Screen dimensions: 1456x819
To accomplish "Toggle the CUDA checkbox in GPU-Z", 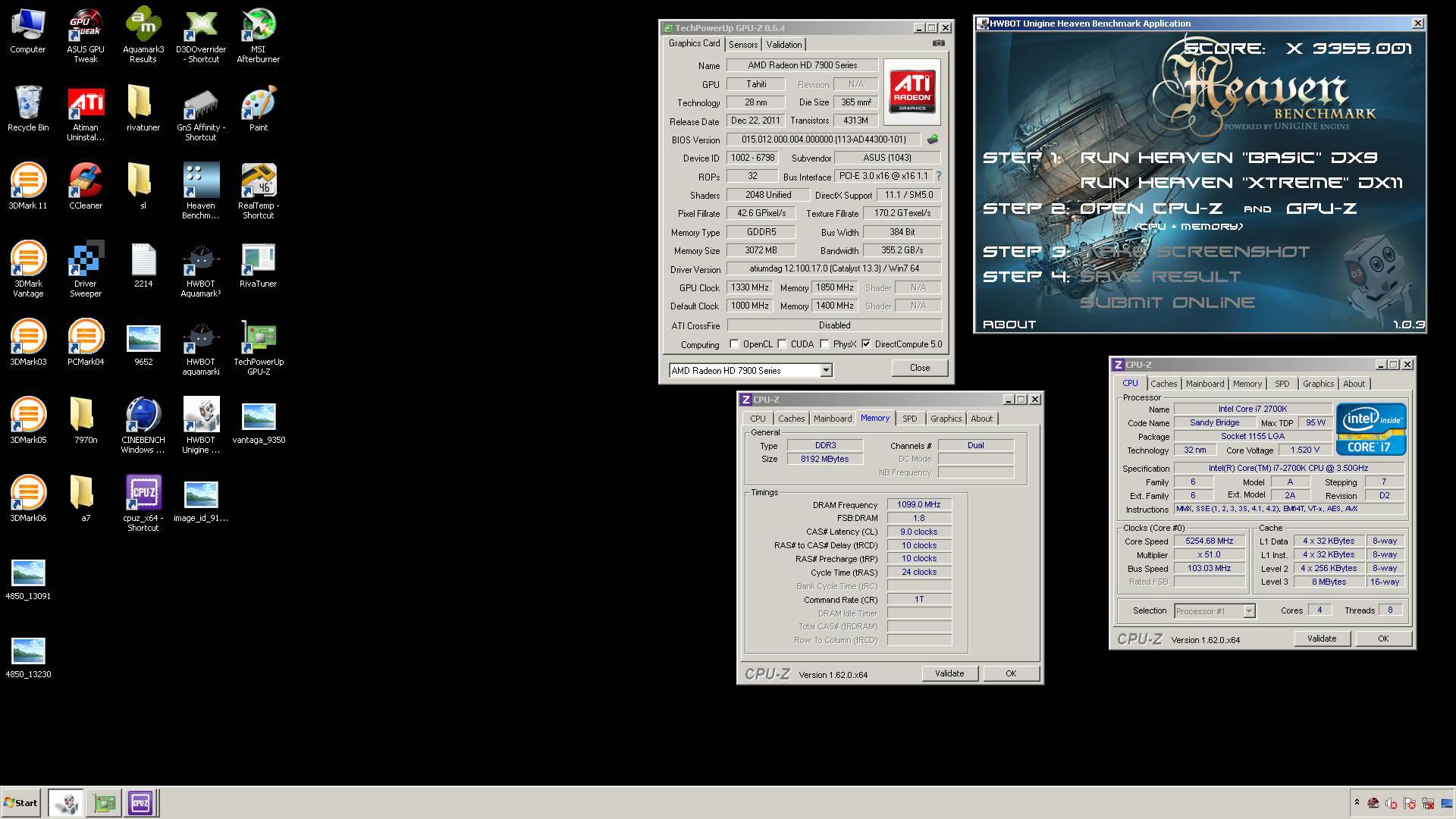I will click(782, 344).
